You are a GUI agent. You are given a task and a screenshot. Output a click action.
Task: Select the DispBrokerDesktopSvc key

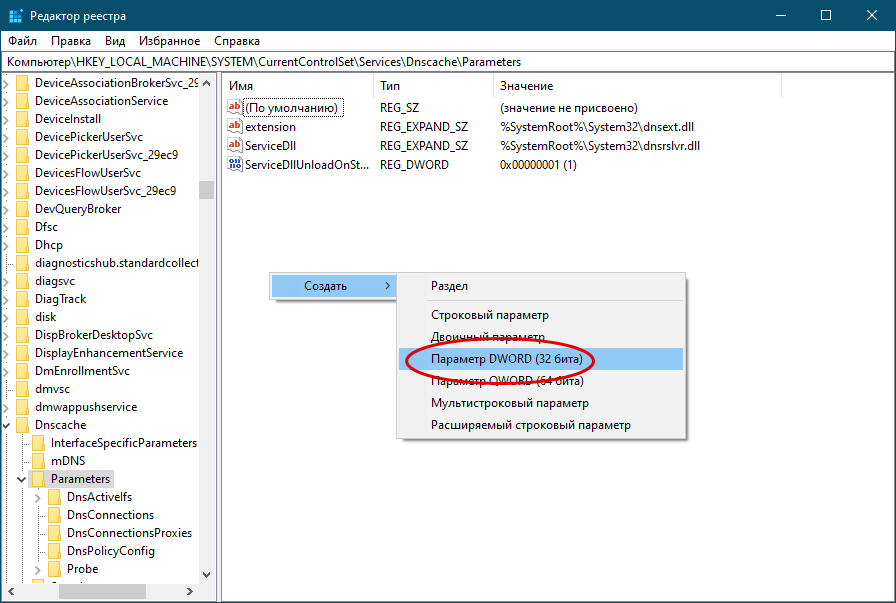(94, 335)
